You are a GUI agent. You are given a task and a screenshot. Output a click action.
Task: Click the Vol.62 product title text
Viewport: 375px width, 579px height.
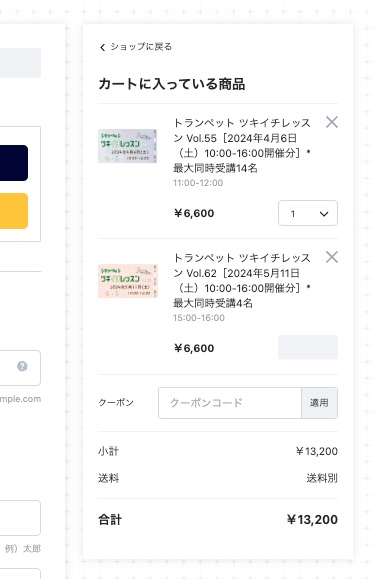pyautogui.click(x=242, y=281)
